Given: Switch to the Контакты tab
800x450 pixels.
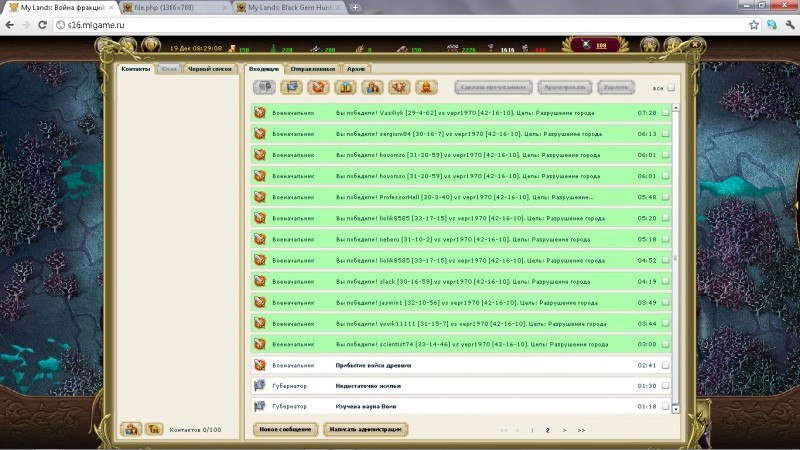Looking at the screenshot, I should [136, 69].
